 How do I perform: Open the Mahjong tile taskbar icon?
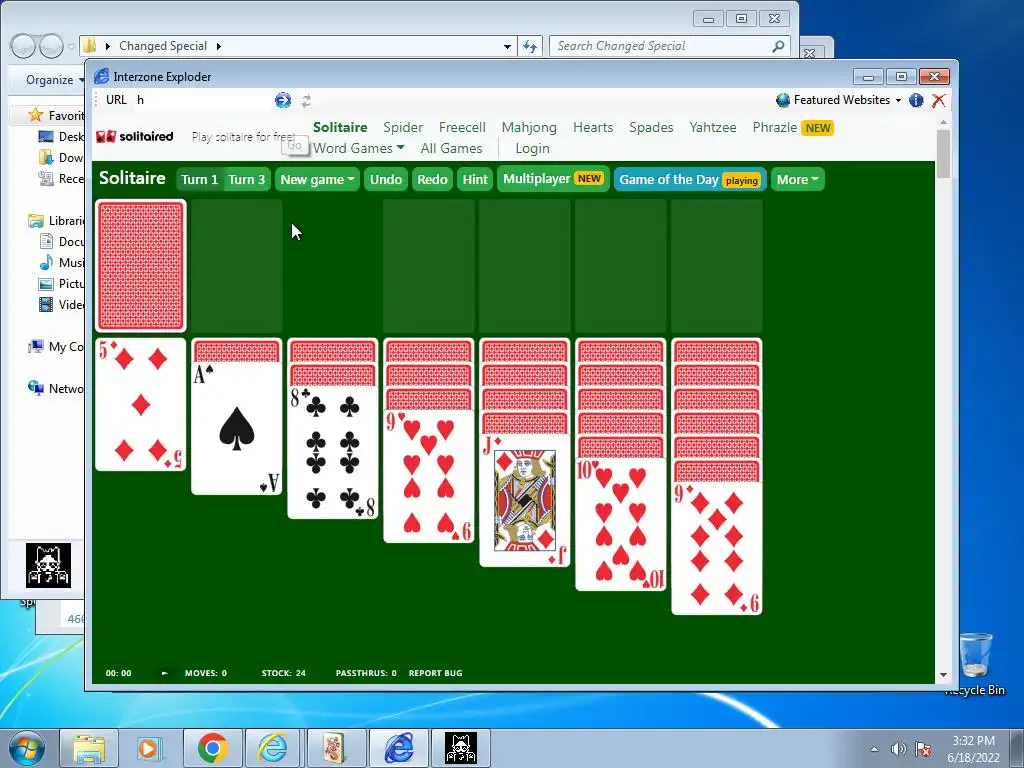(x=336, y=748)
